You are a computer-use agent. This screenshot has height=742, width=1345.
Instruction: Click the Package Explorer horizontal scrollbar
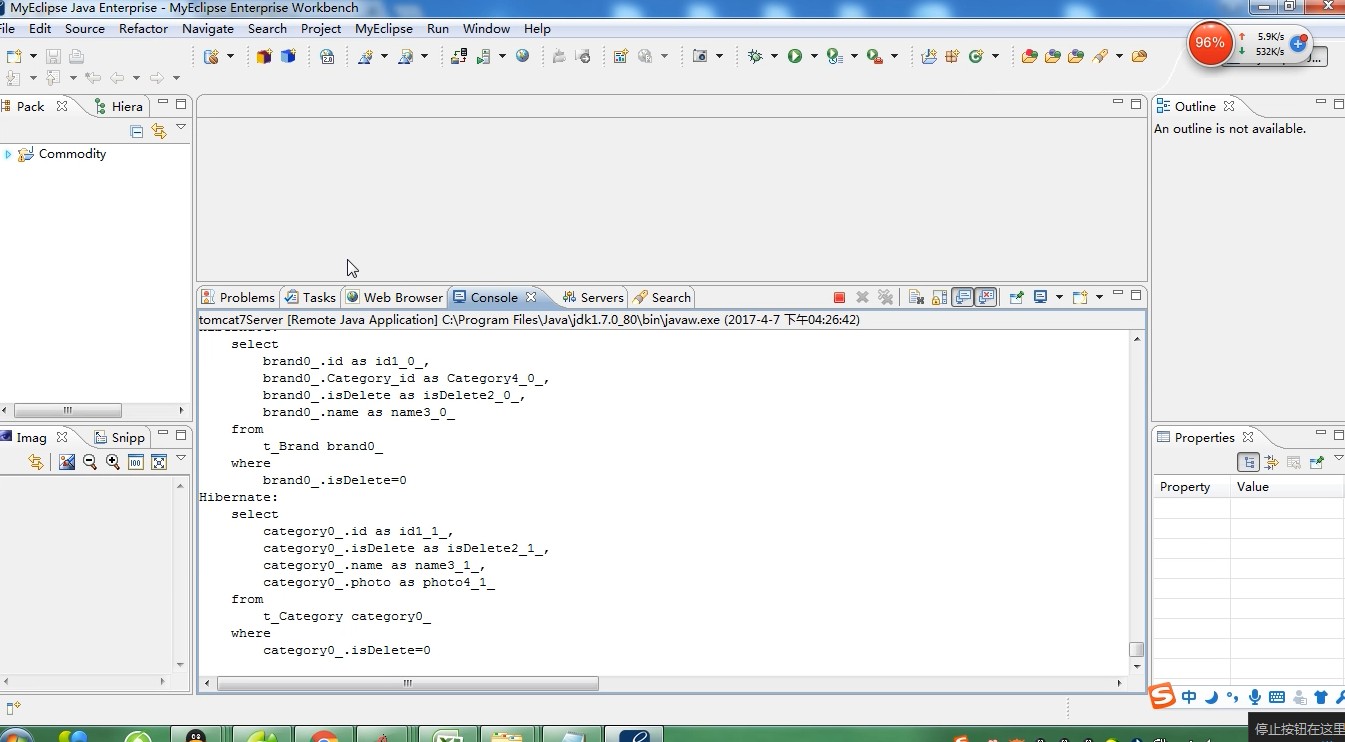[x=68, y=410]
